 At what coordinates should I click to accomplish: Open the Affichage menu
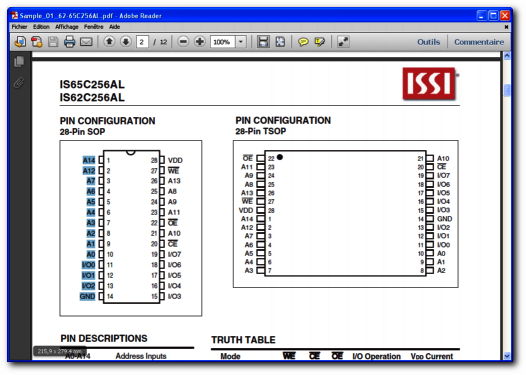[67, 27]
